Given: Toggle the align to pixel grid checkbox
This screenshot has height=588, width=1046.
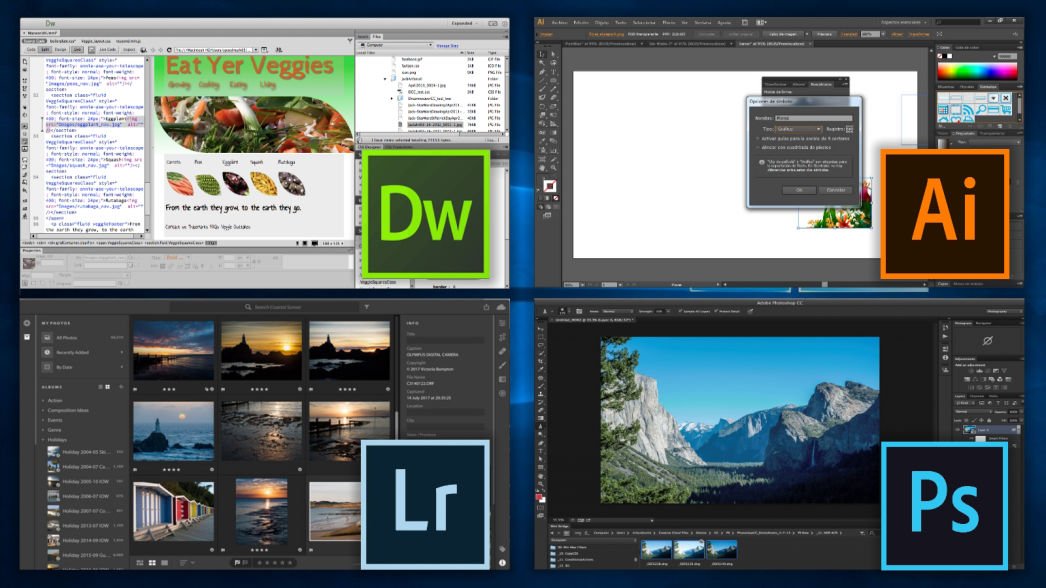Looking at the screenshot, I should 759,147.
